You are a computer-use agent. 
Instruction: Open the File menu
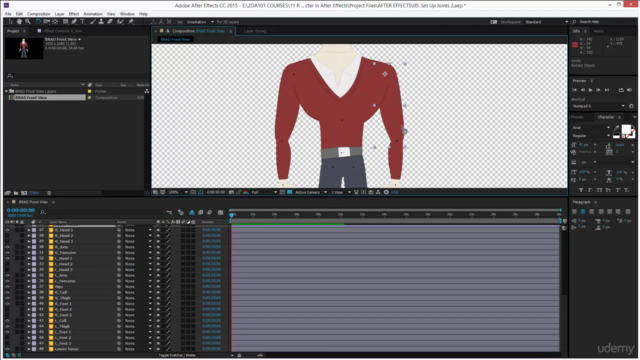pyautogui.click(x=8, y=14)
